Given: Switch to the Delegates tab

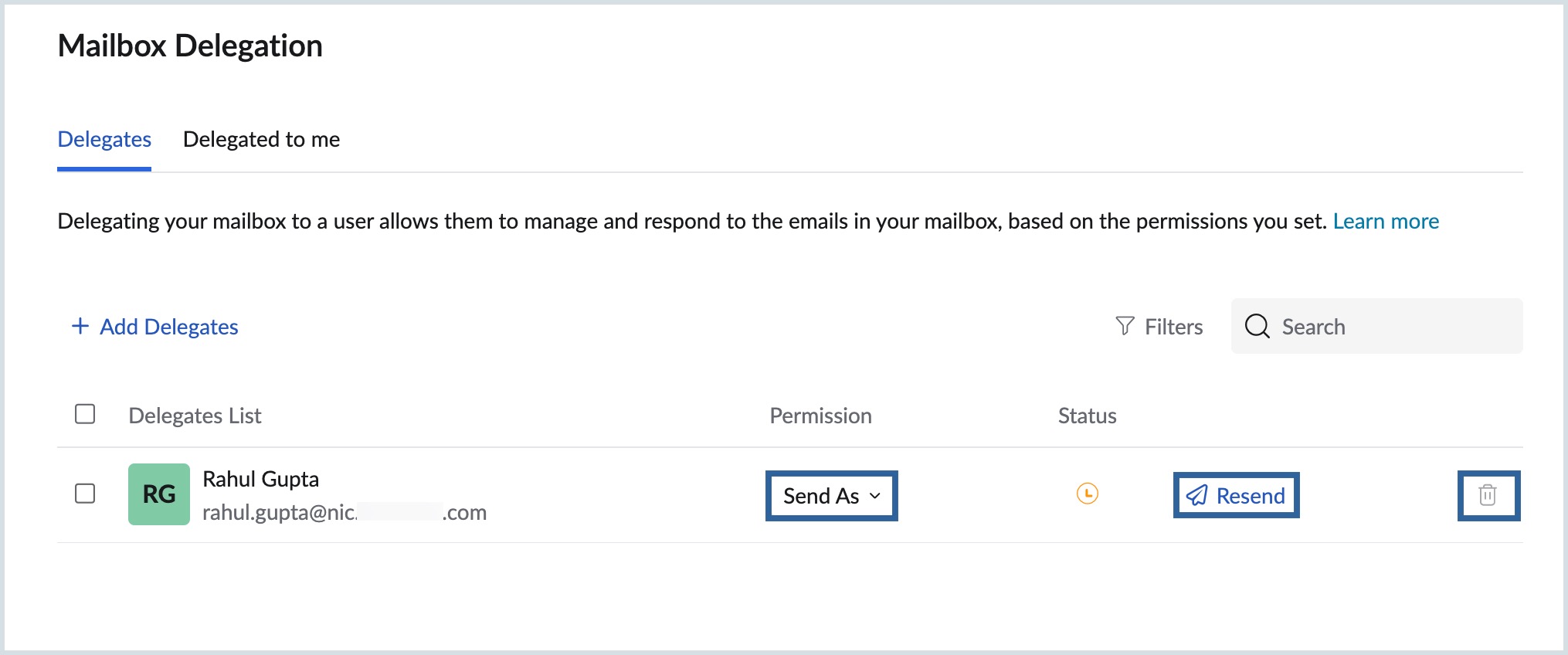Looking at the screenshot, I should tap(104, 139).
